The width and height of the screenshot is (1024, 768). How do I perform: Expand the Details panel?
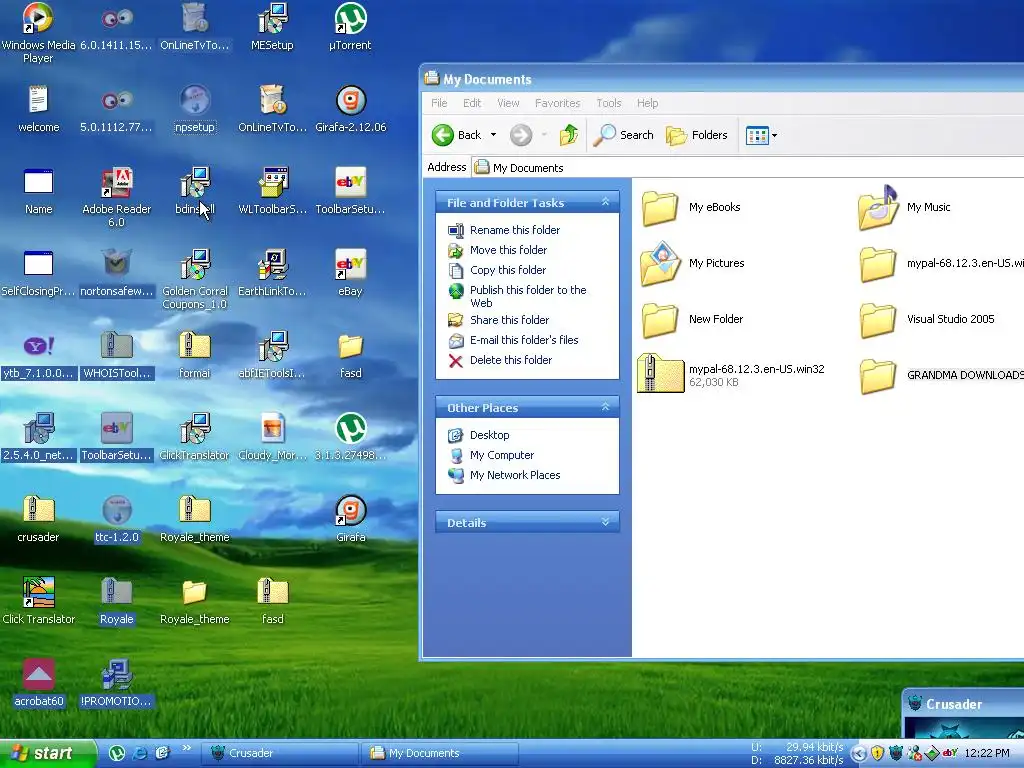click(x=605, y=522)
